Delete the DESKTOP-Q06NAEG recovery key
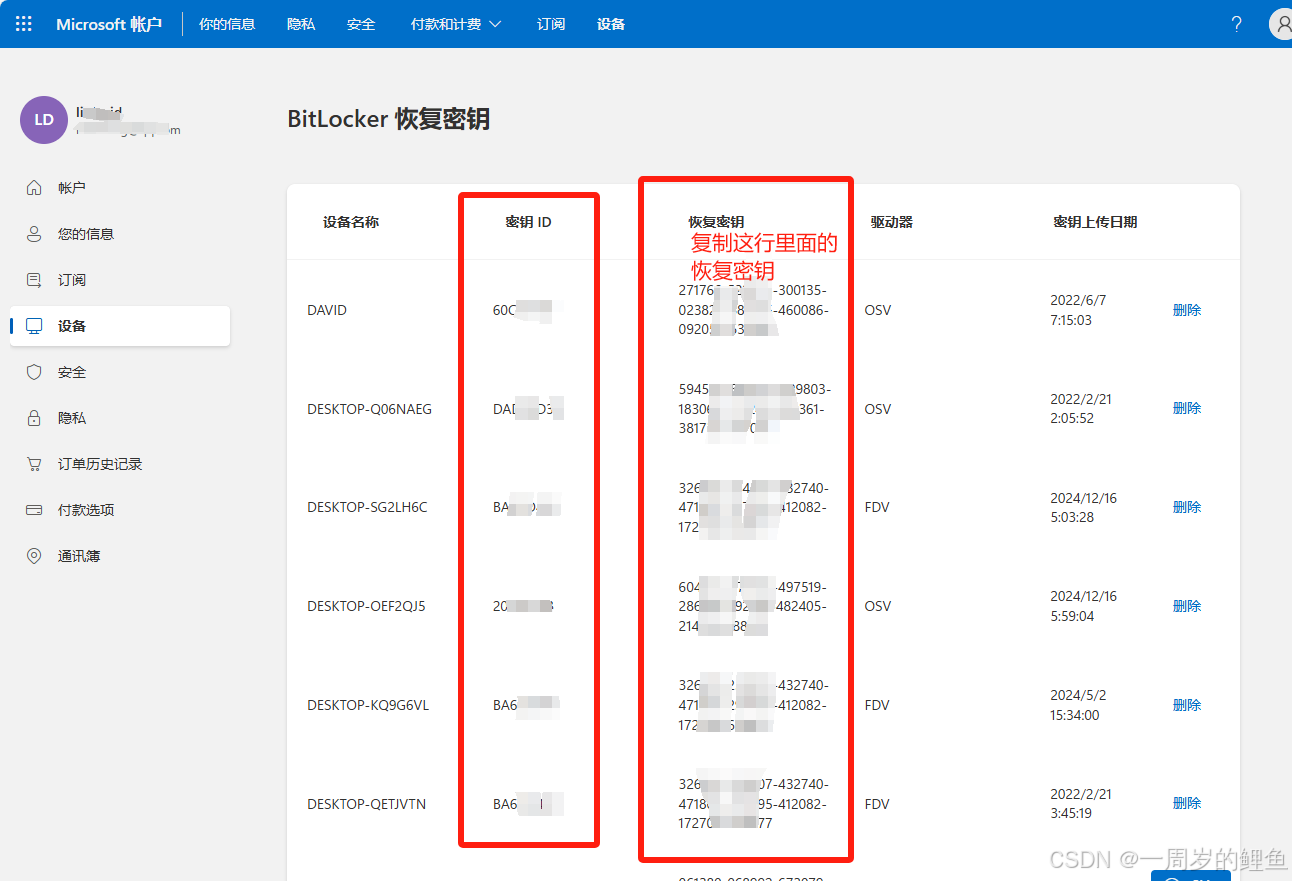The image size is (1292, 881). [1187, 408]
